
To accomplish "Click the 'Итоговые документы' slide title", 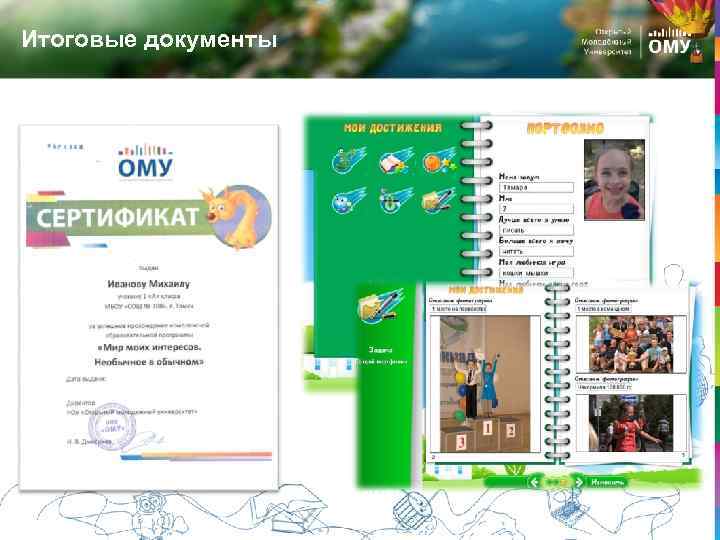I will [x=149, y=39].
